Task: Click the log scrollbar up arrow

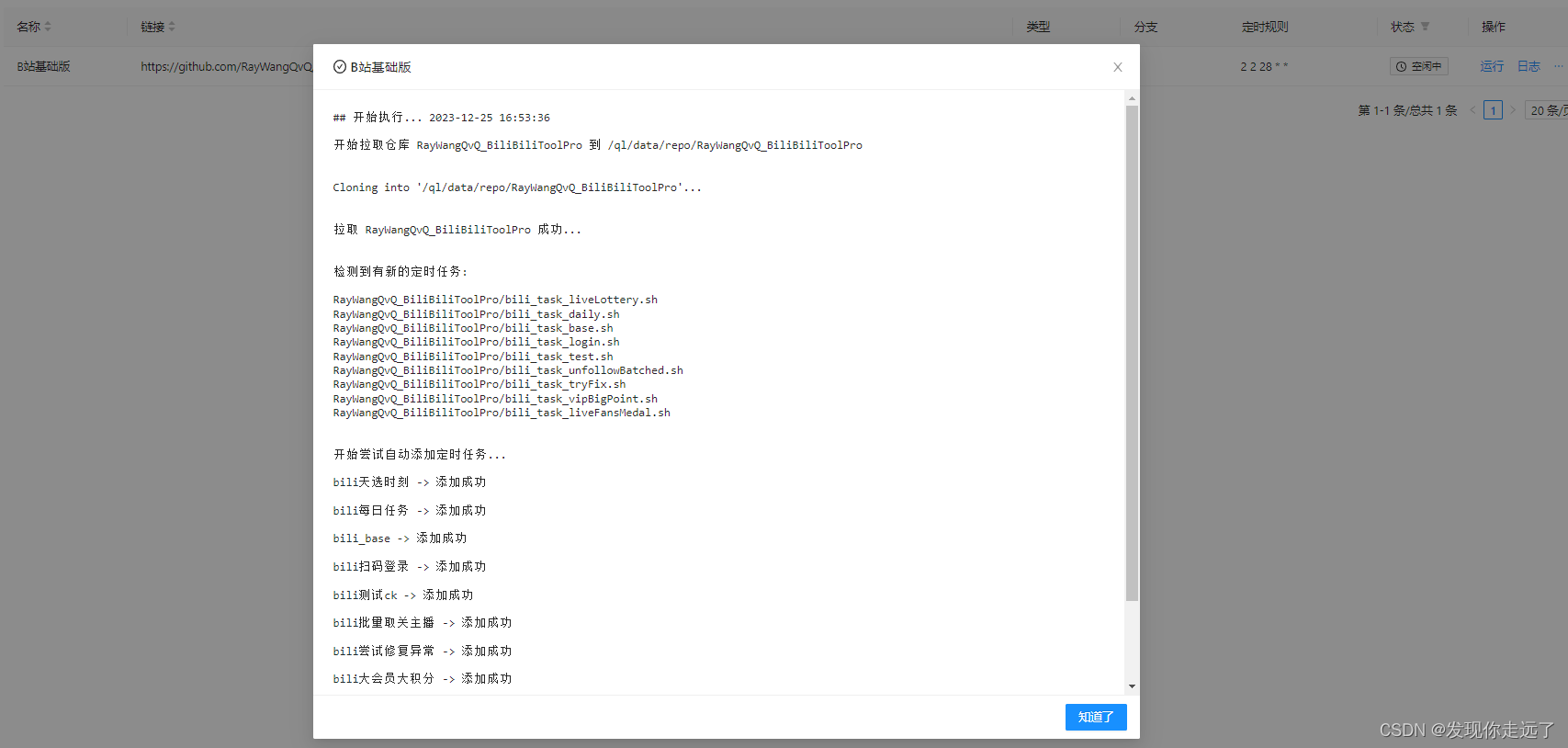Action: point(1132,98)
